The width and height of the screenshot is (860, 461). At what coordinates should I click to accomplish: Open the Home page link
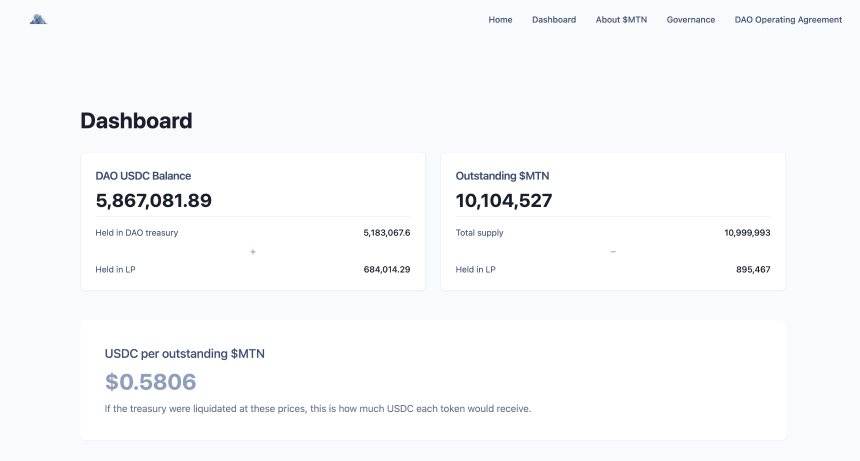(500, 20)
